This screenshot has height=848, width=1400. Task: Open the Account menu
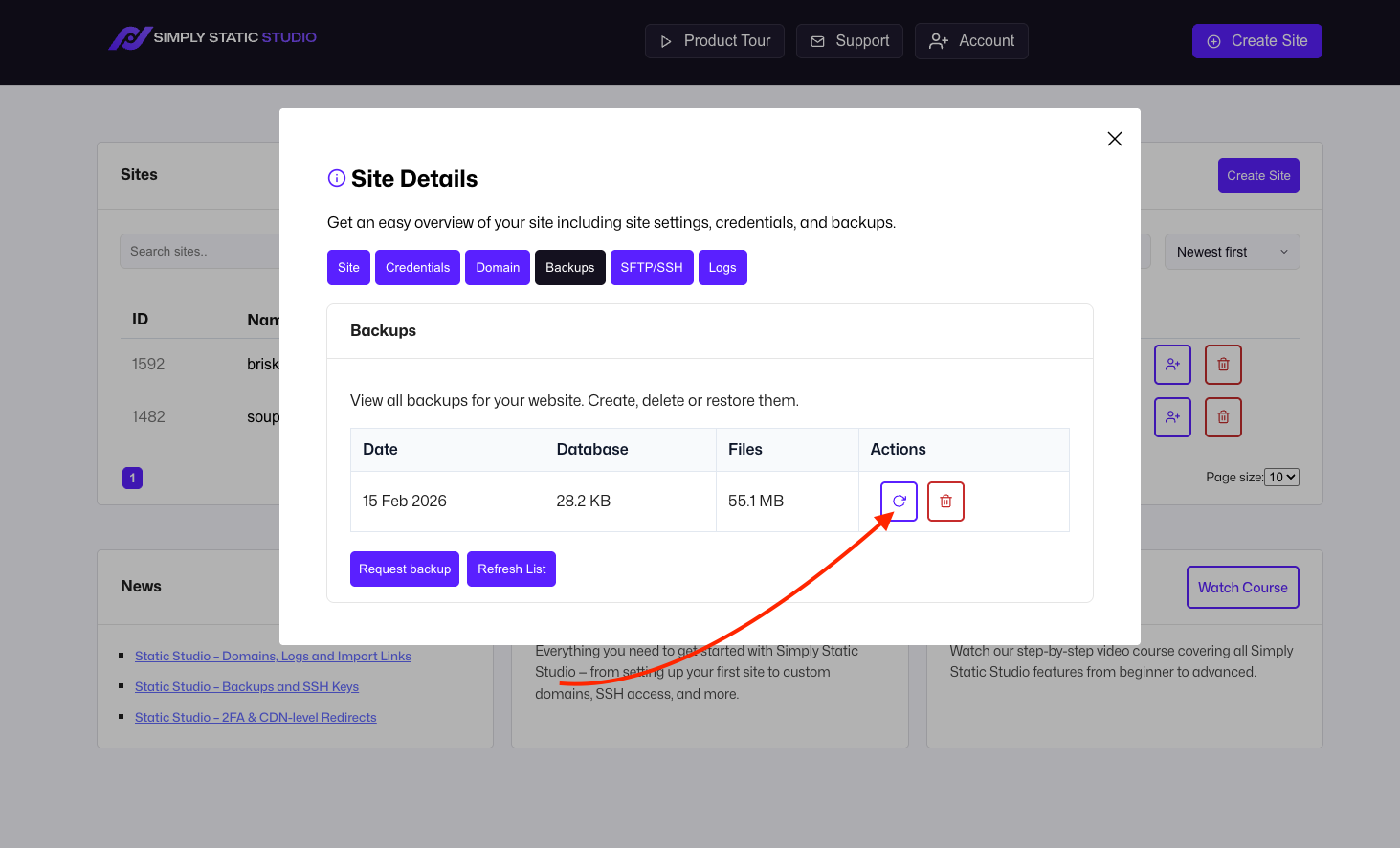pyautogui.click(x=971, y=41)
